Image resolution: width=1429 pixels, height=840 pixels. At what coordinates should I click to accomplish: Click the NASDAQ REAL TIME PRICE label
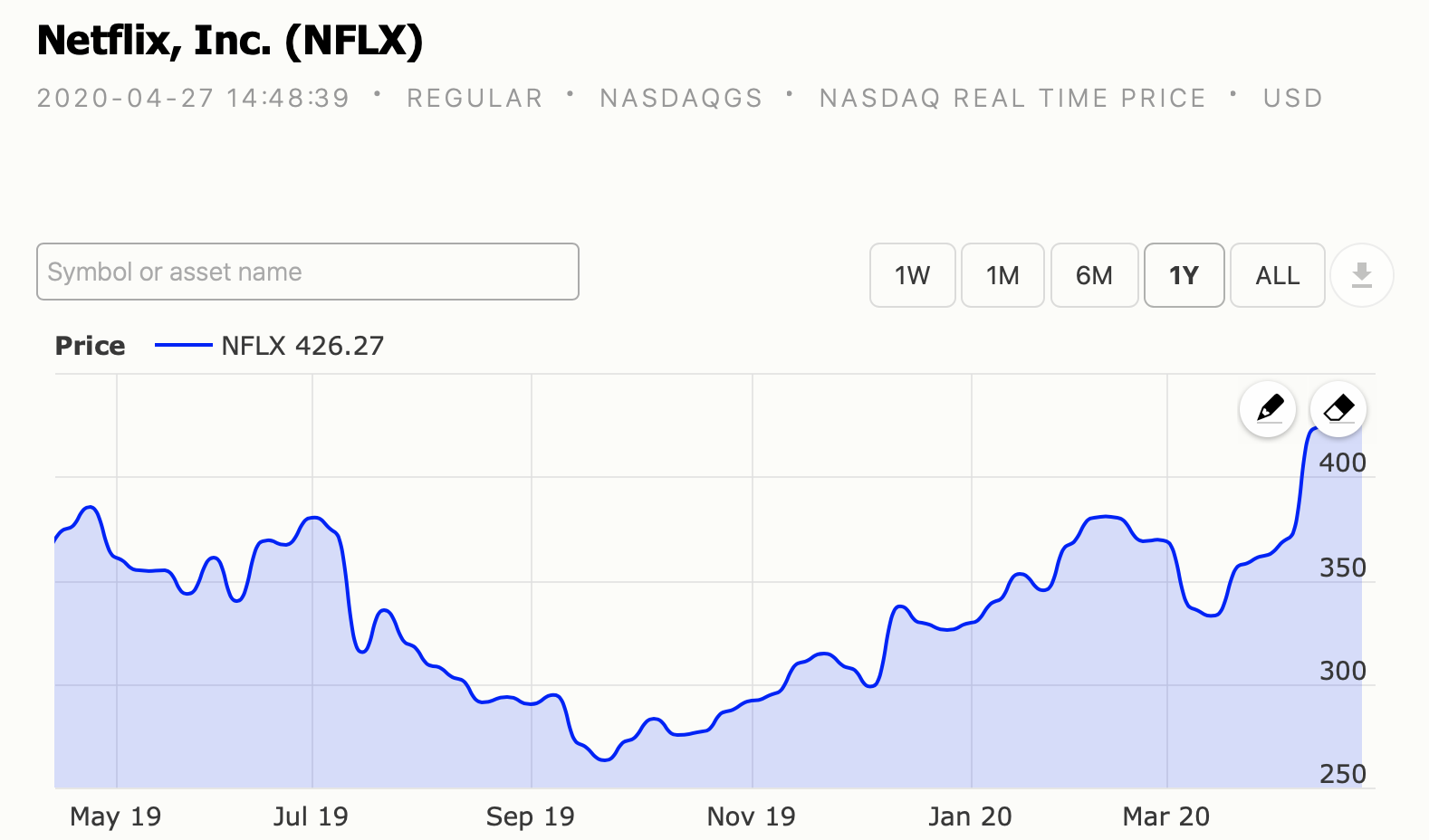pos(1012,98)
